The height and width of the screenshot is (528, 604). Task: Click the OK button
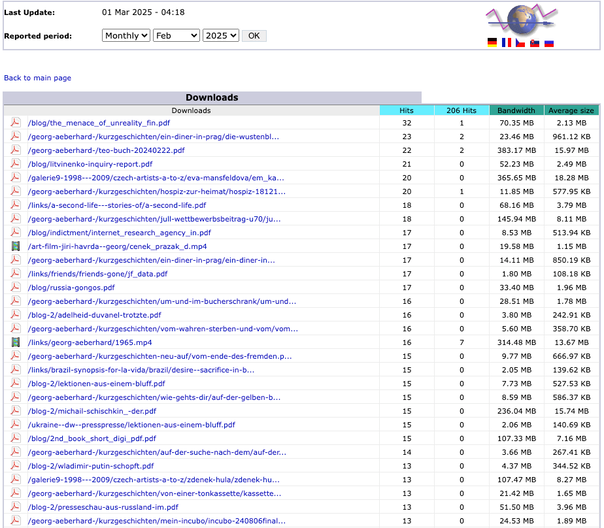(254, 36)
